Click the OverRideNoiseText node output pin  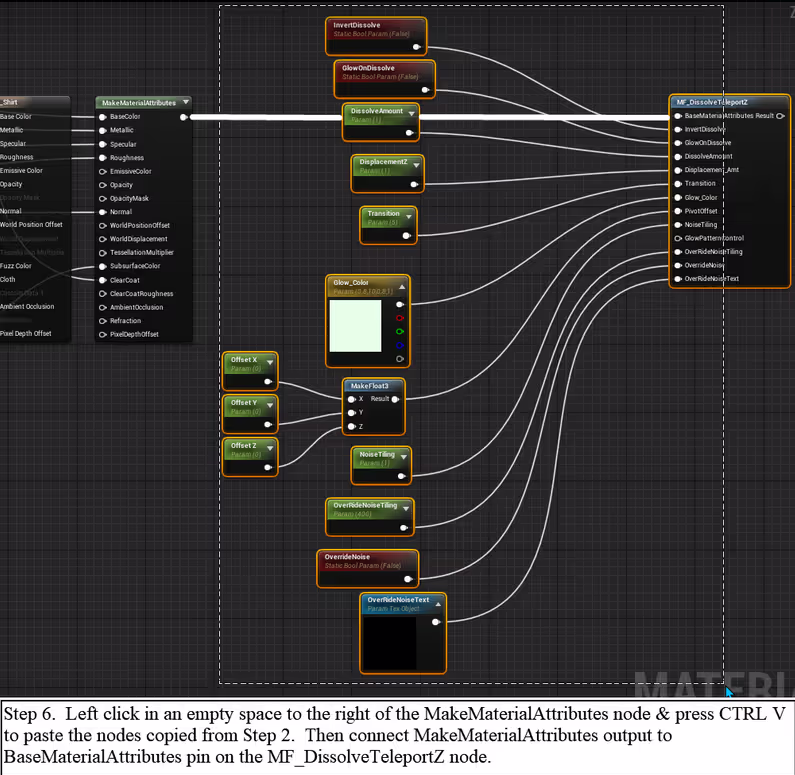coord(435,622)
